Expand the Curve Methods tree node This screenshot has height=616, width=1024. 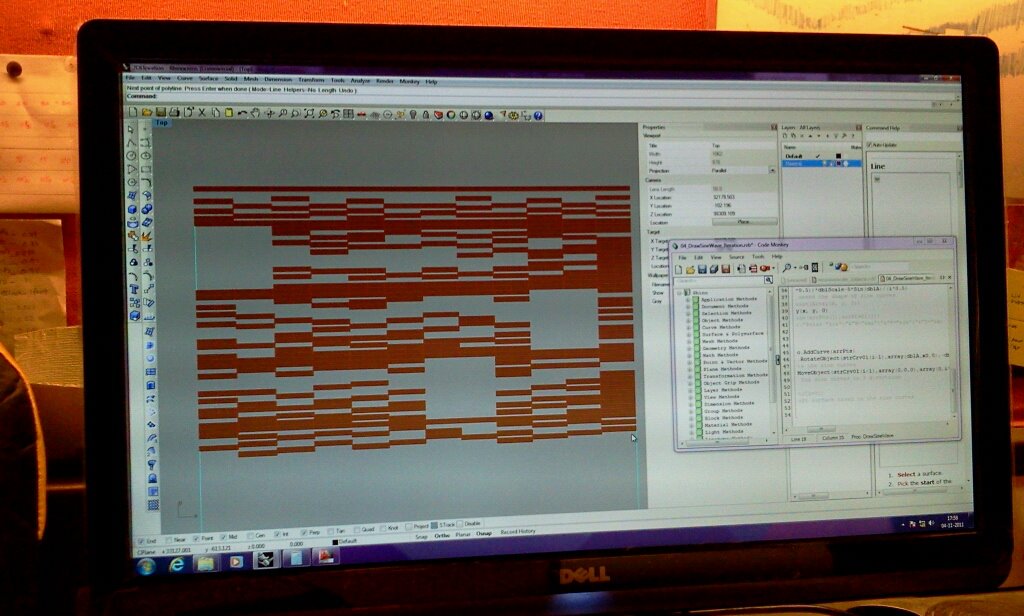click(x=689, y=326)
